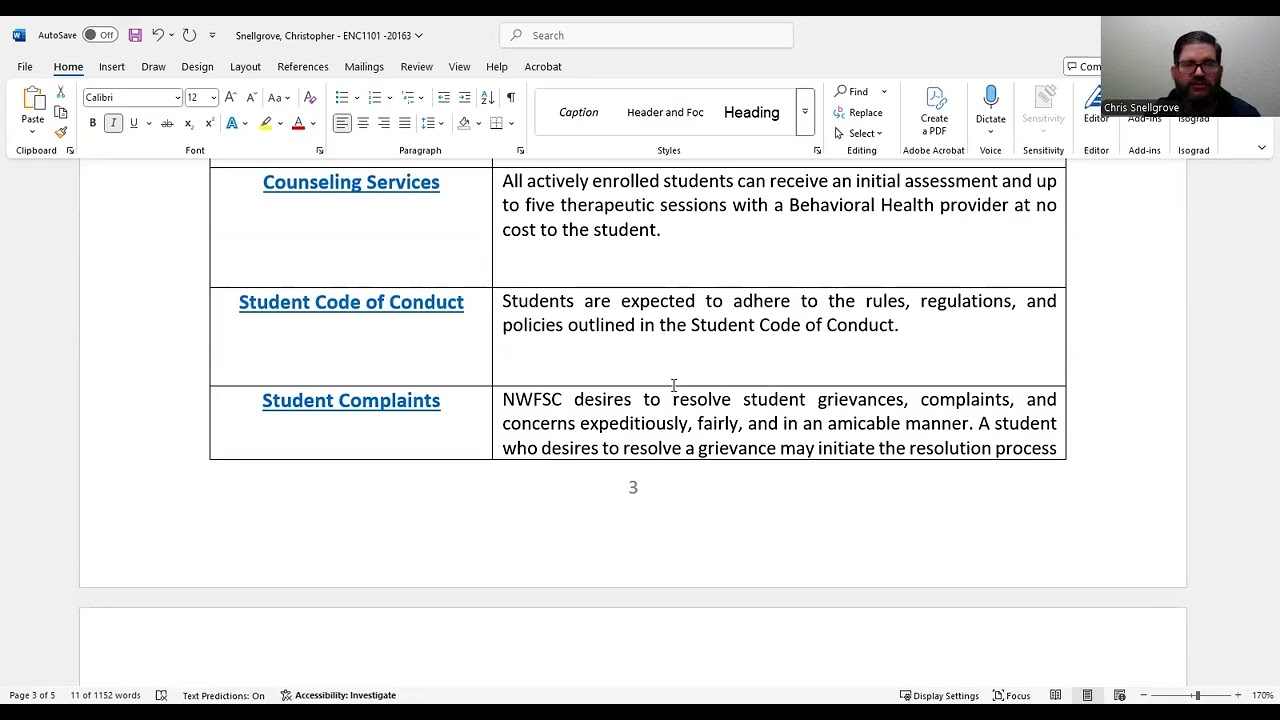Switch to the Insert tab
The height and width of the screenshot is (720, 1280).
click(x=112, y=66)
